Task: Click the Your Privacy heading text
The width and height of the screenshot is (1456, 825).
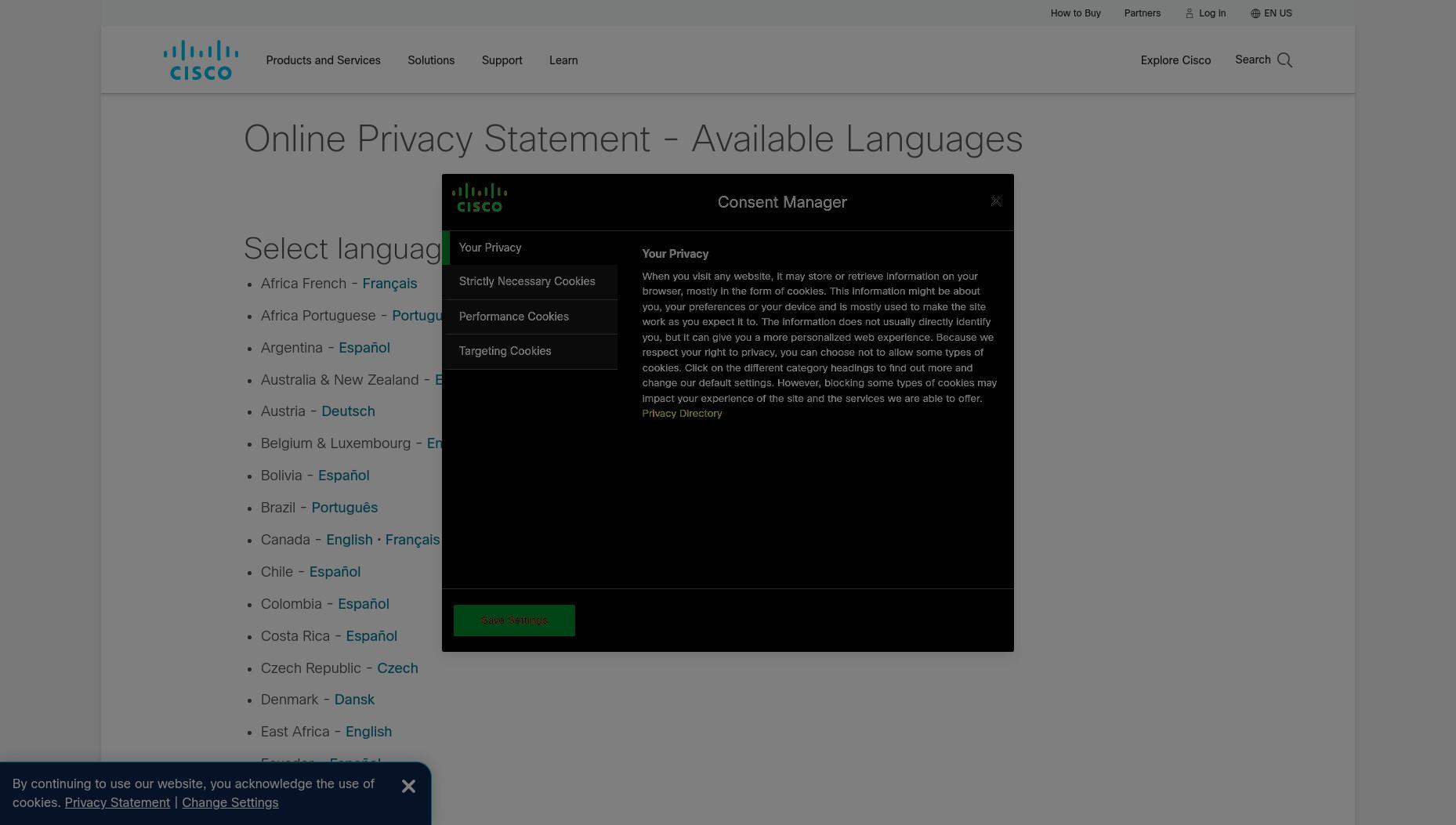Action: pos(675,254)
